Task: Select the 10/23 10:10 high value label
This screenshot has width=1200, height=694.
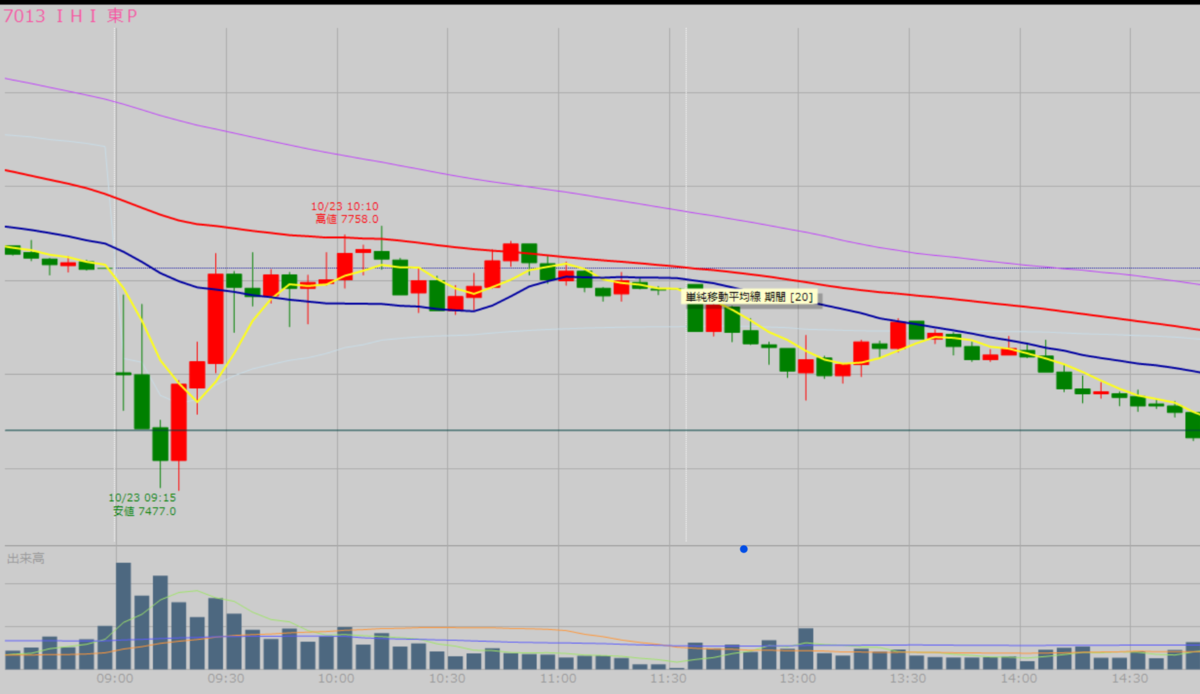Action: (x=345, y=212)
